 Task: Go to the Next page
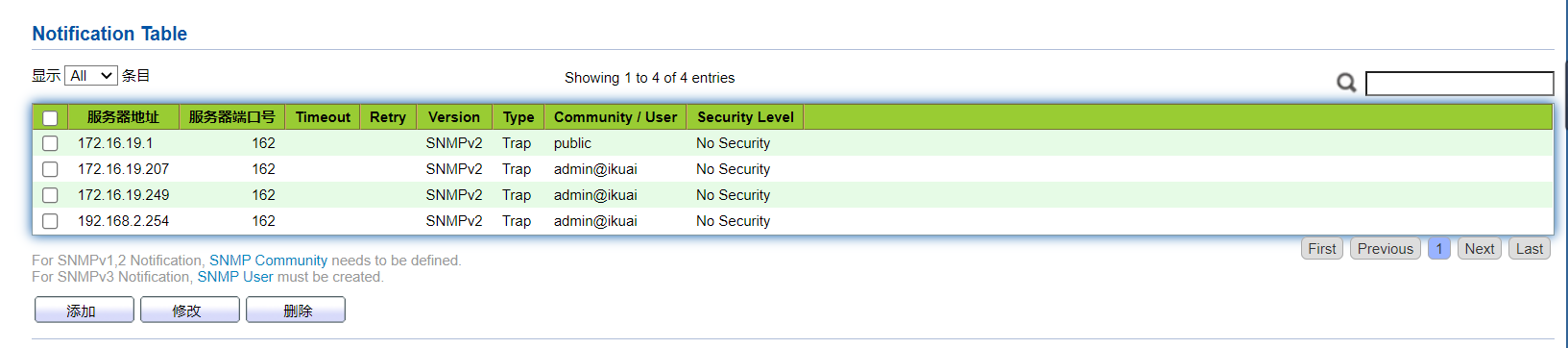point(1480,248)
